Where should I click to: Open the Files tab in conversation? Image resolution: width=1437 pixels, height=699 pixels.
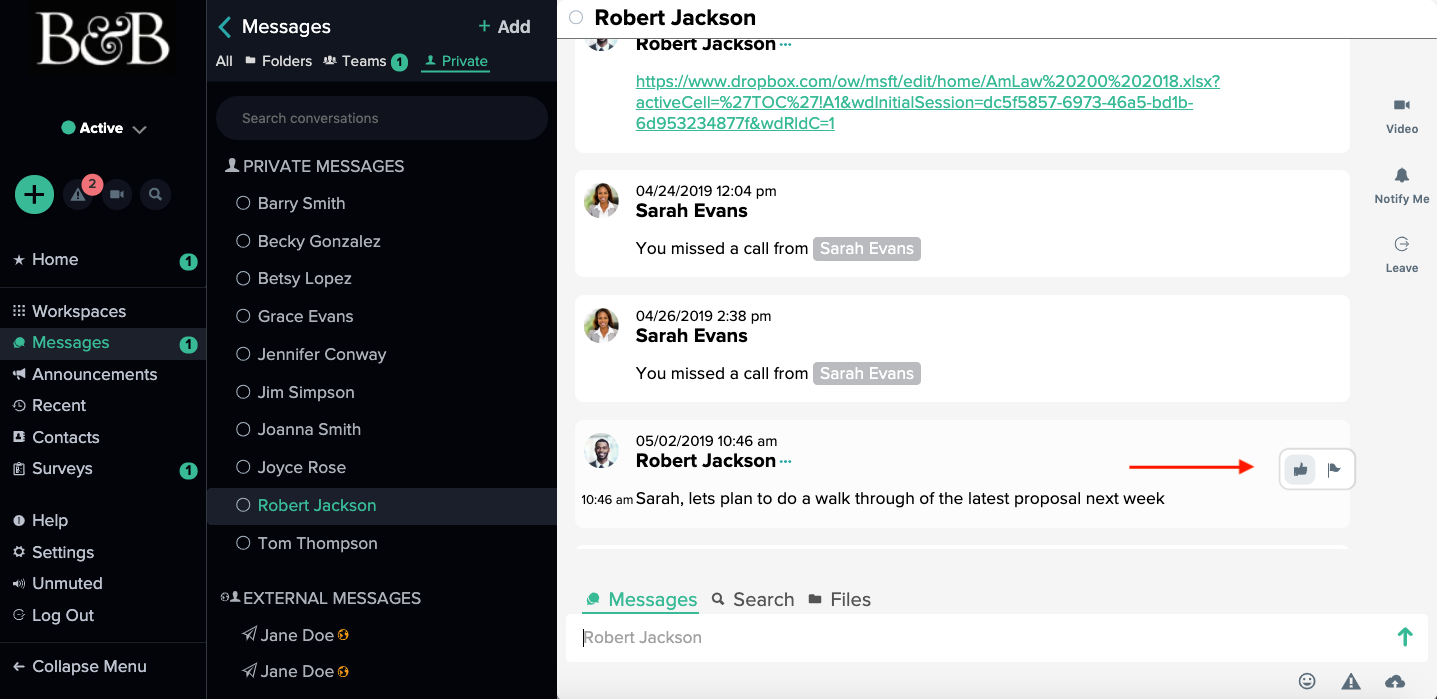(840, 599)
